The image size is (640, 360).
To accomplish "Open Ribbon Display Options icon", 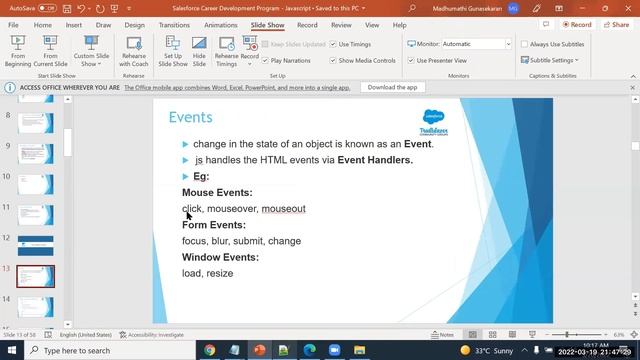I will [559, 8].
